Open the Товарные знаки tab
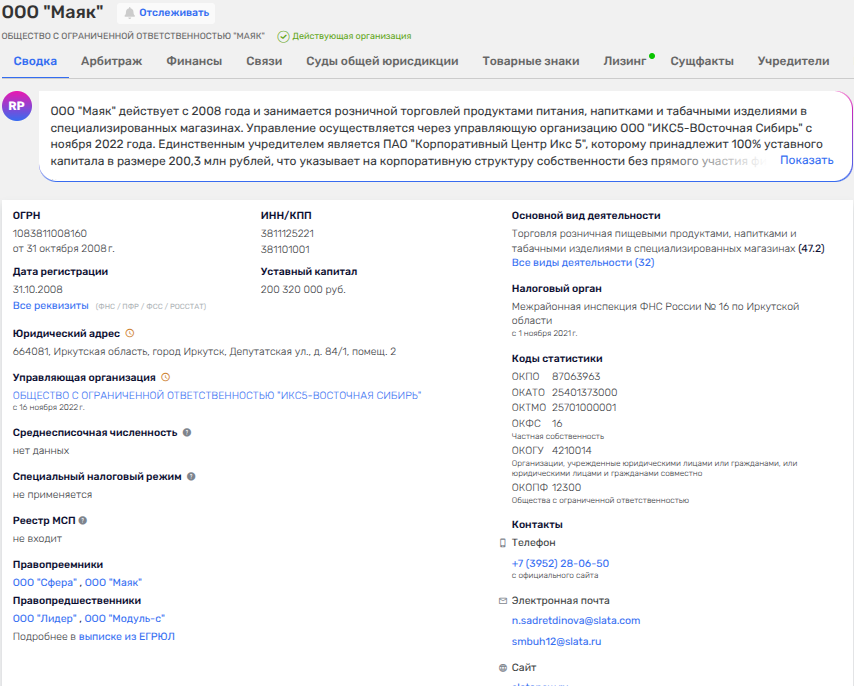 [530, 61]
